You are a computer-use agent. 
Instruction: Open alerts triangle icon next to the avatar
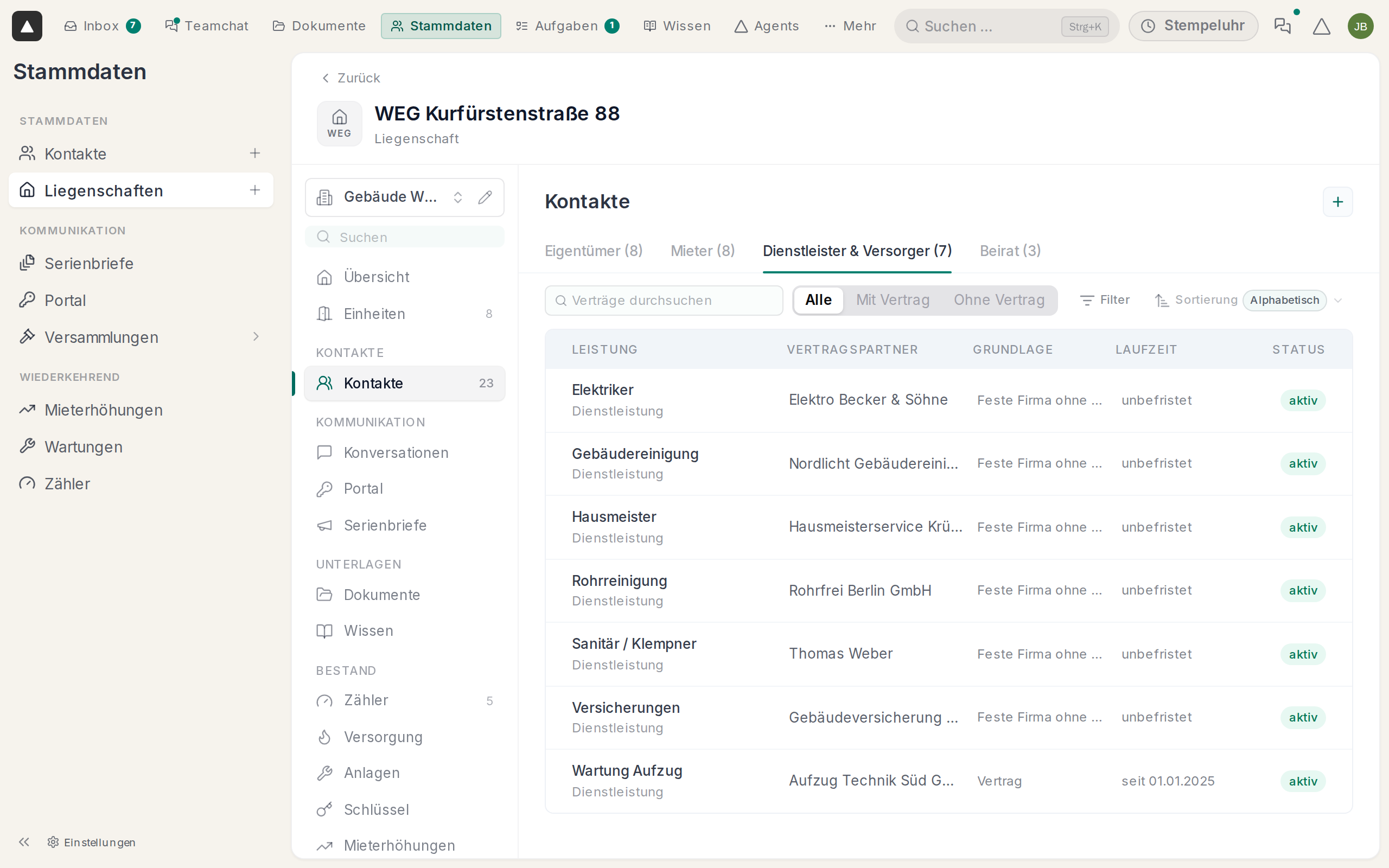1321,26
